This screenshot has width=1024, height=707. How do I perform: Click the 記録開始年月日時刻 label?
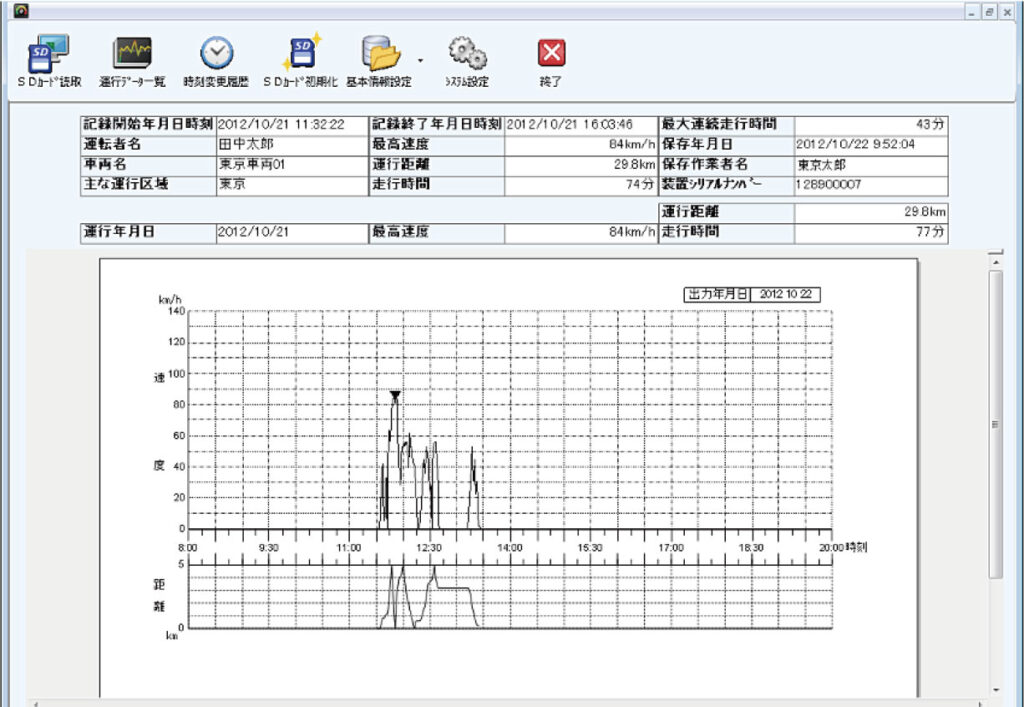coord(148,124)
